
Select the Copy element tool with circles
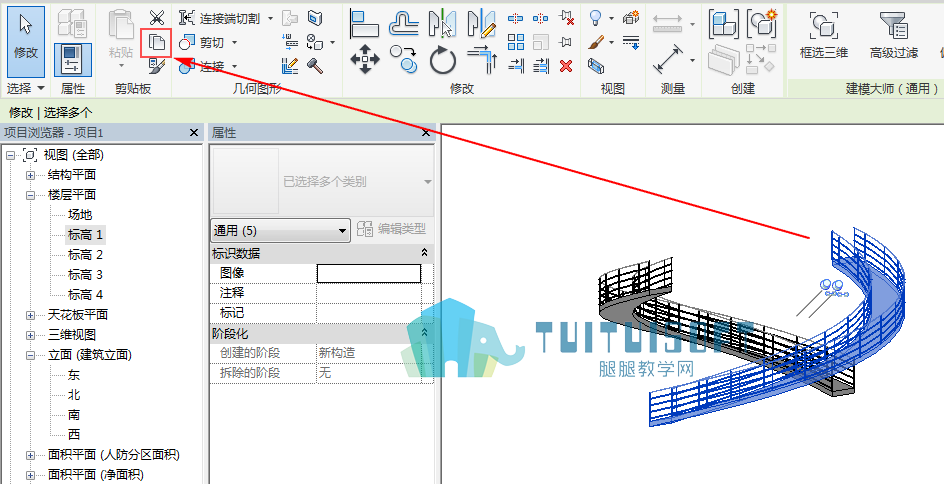(x=403, y=59)
